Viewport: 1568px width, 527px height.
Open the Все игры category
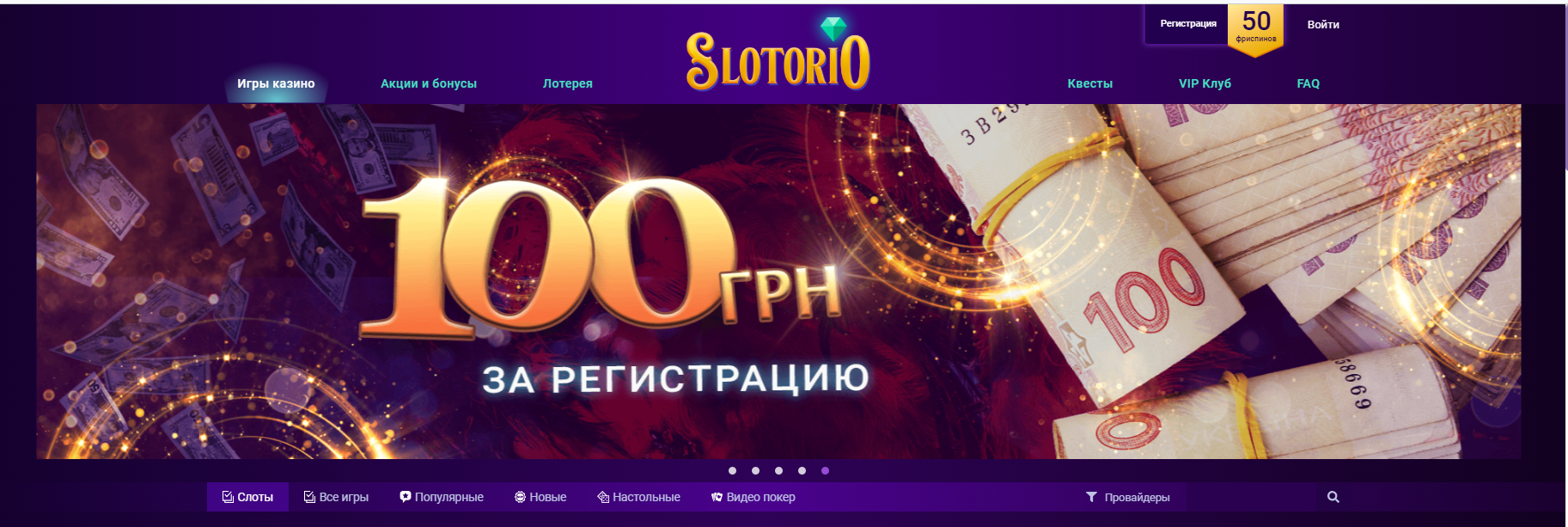pyautogui.click(x=336, y=497)
